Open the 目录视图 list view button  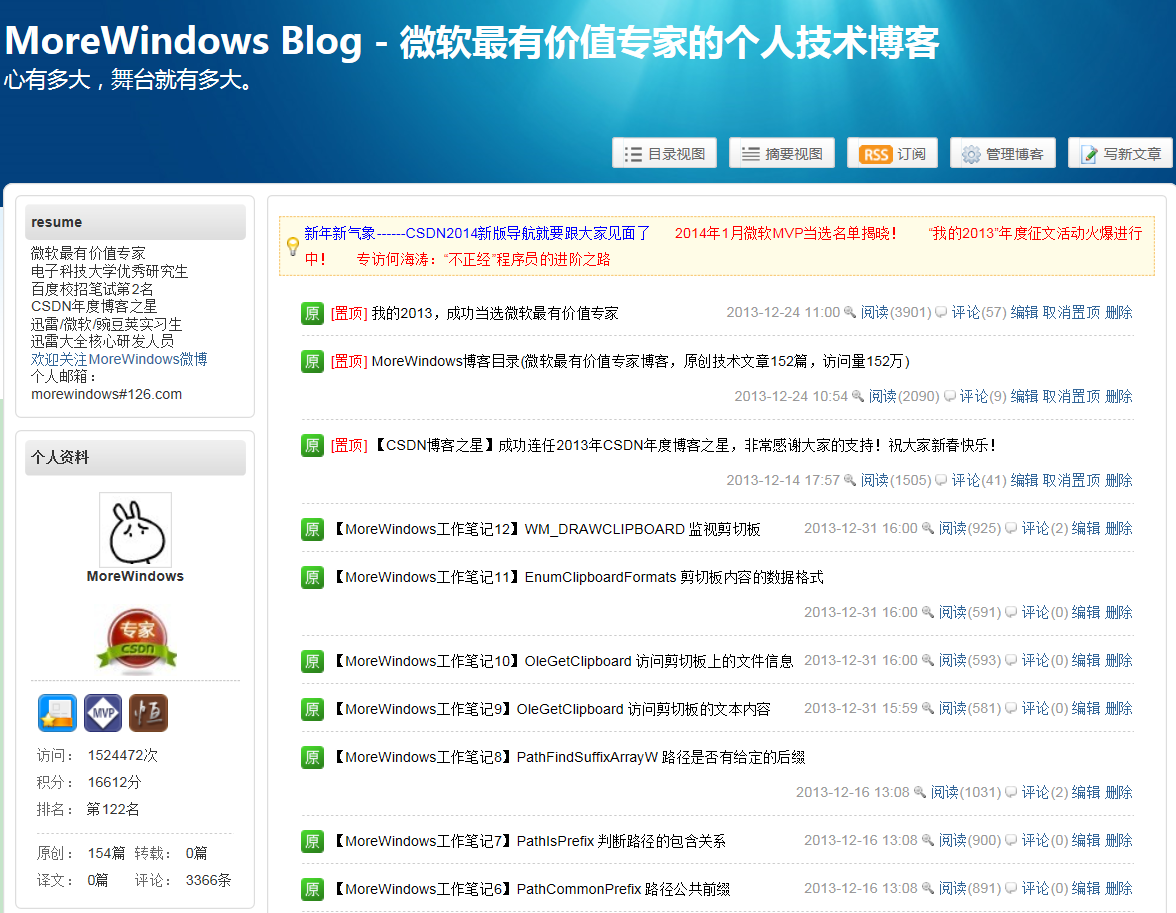coord(664,153)
